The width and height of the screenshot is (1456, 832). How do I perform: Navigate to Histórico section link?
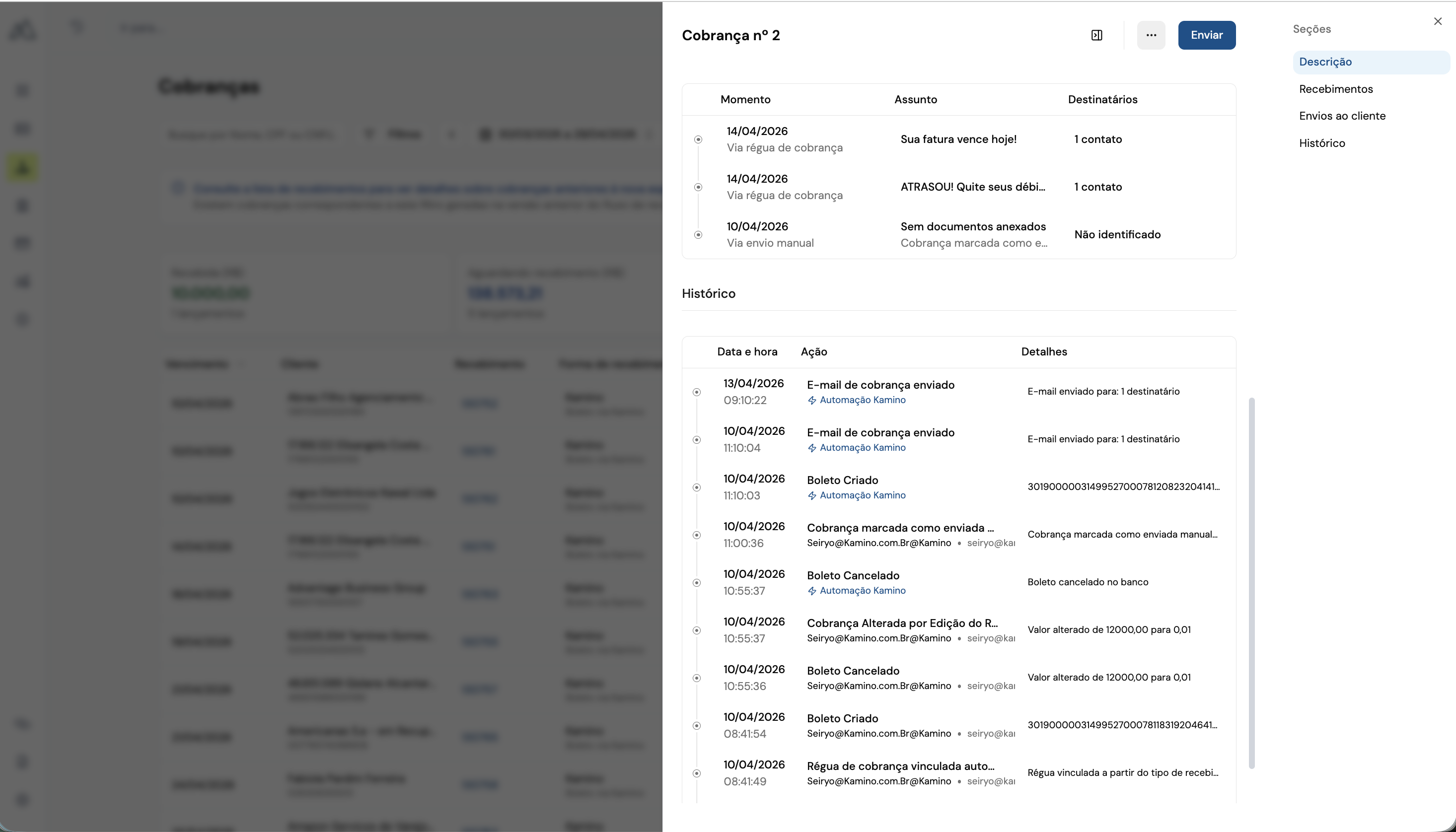click(x=1322, y=143)
